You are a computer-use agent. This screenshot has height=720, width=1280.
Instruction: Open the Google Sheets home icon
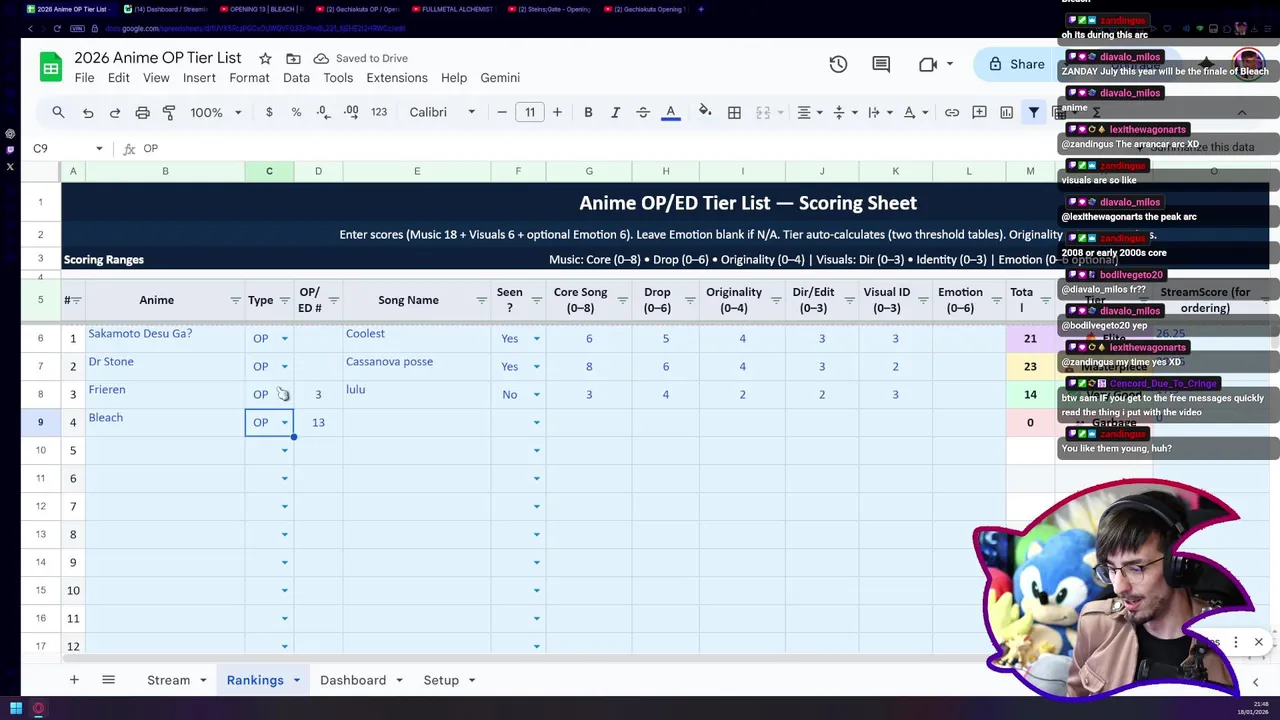click(50, 67)
